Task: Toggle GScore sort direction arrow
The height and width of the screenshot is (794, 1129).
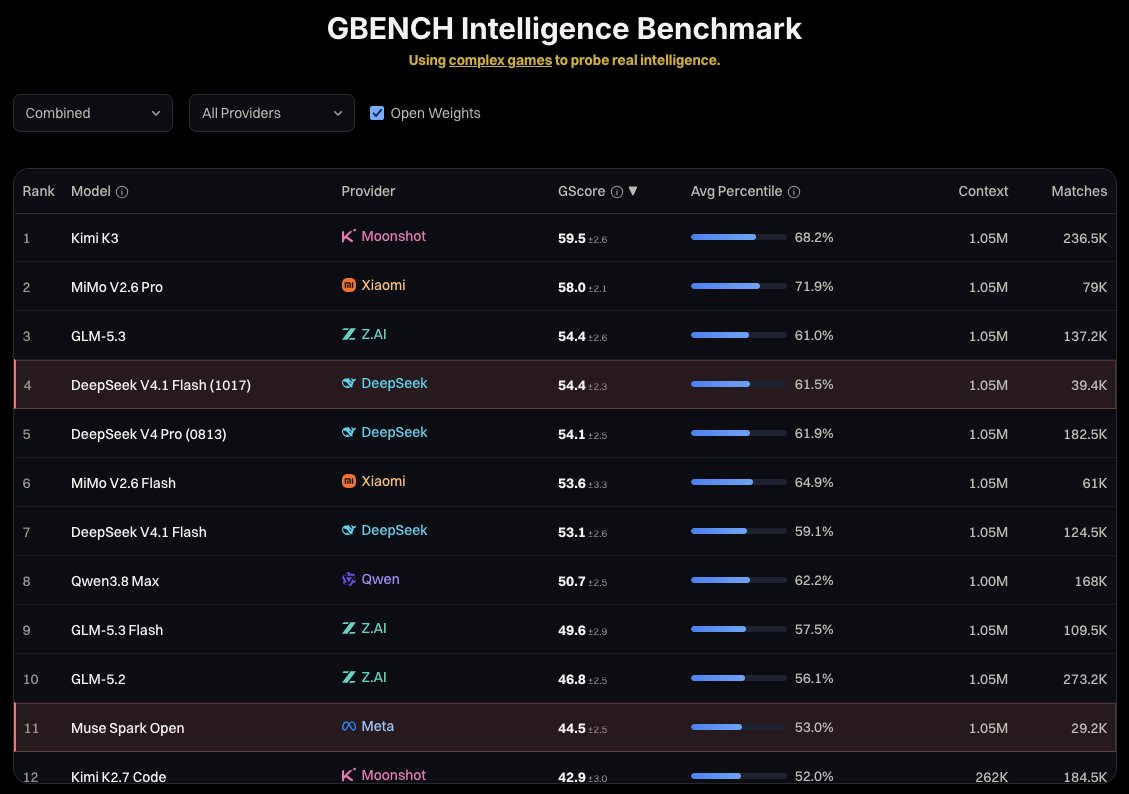Action: coord(633,191)
